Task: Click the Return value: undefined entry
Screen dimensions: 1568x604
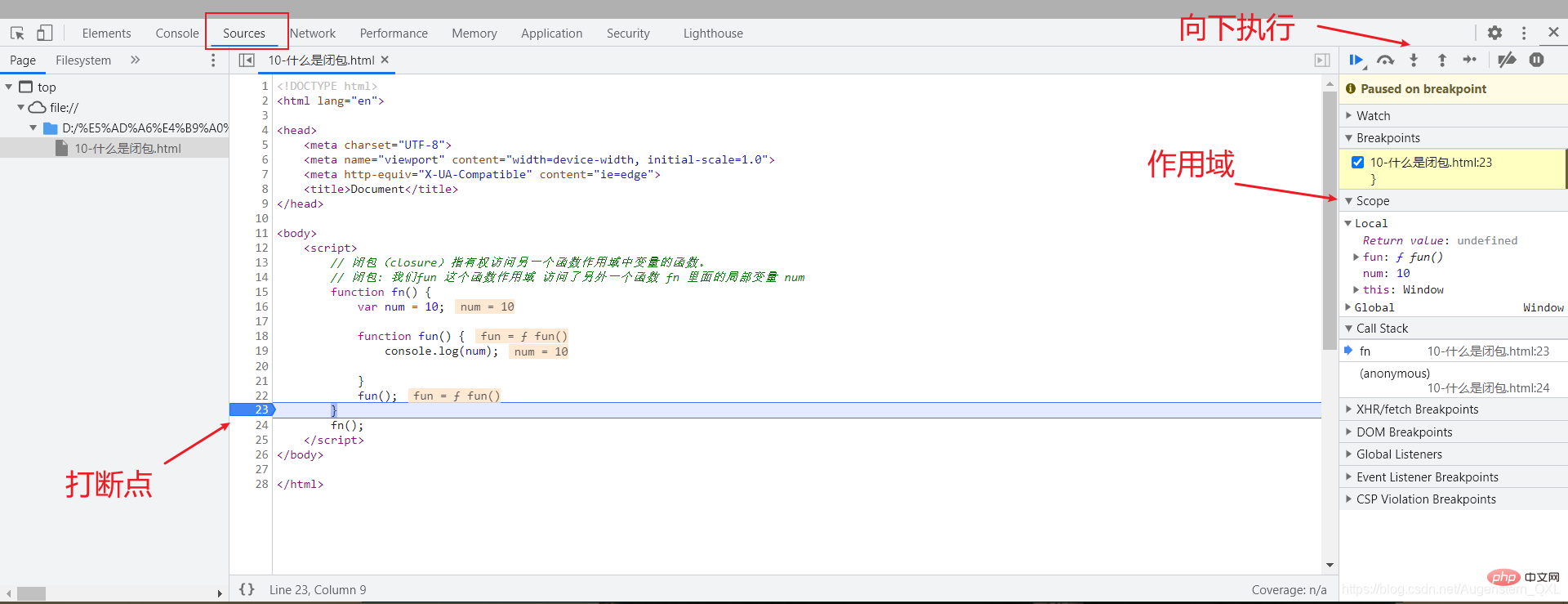Action: (1440, 240)
